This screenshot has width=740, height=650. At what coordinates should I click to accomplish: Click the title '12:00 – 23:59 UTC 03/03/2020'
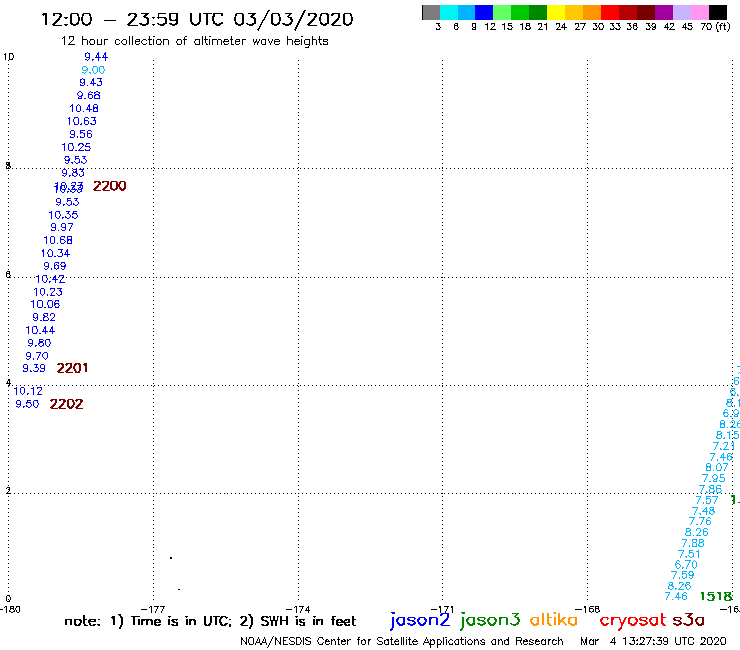tap(197, 20)
